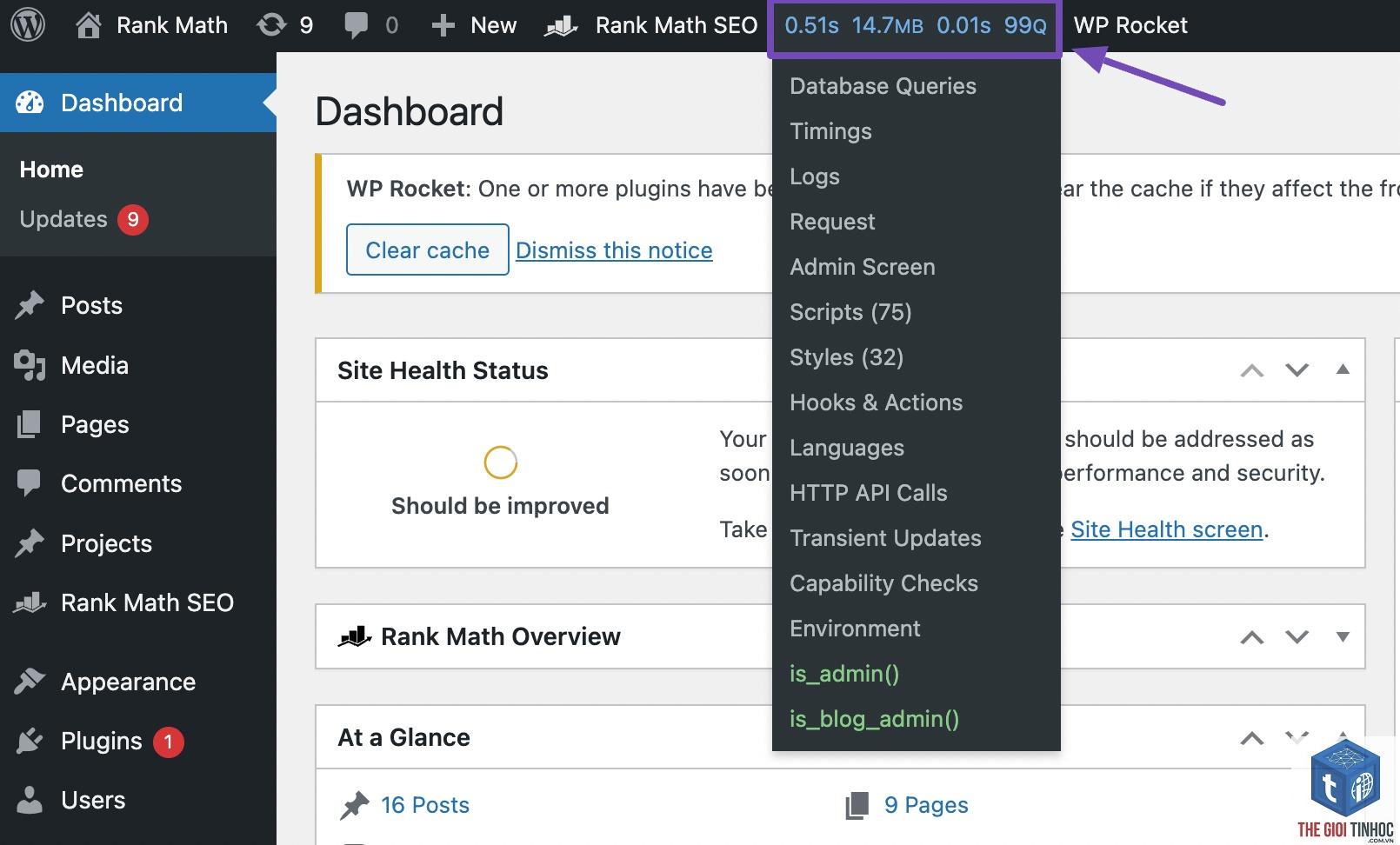This screenshot has width=1400, height=845.
Task: Click the pin icon beside 16 Posts
Action: [354, 805]
